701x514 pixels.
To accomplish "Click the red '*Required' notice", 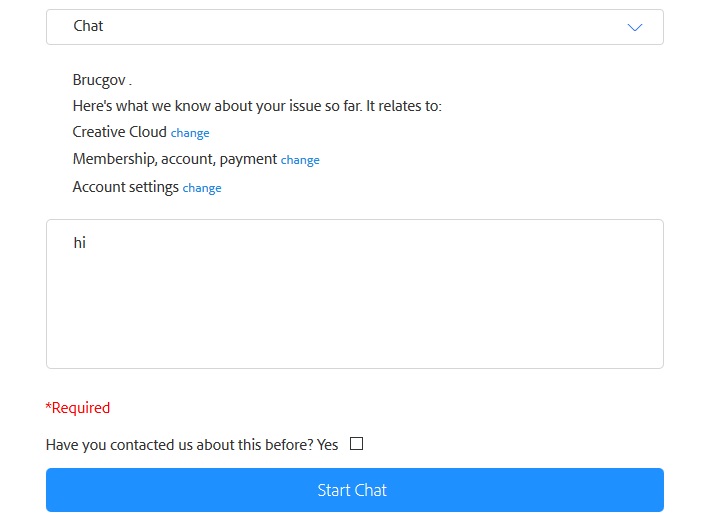I will tap(78, 408).
